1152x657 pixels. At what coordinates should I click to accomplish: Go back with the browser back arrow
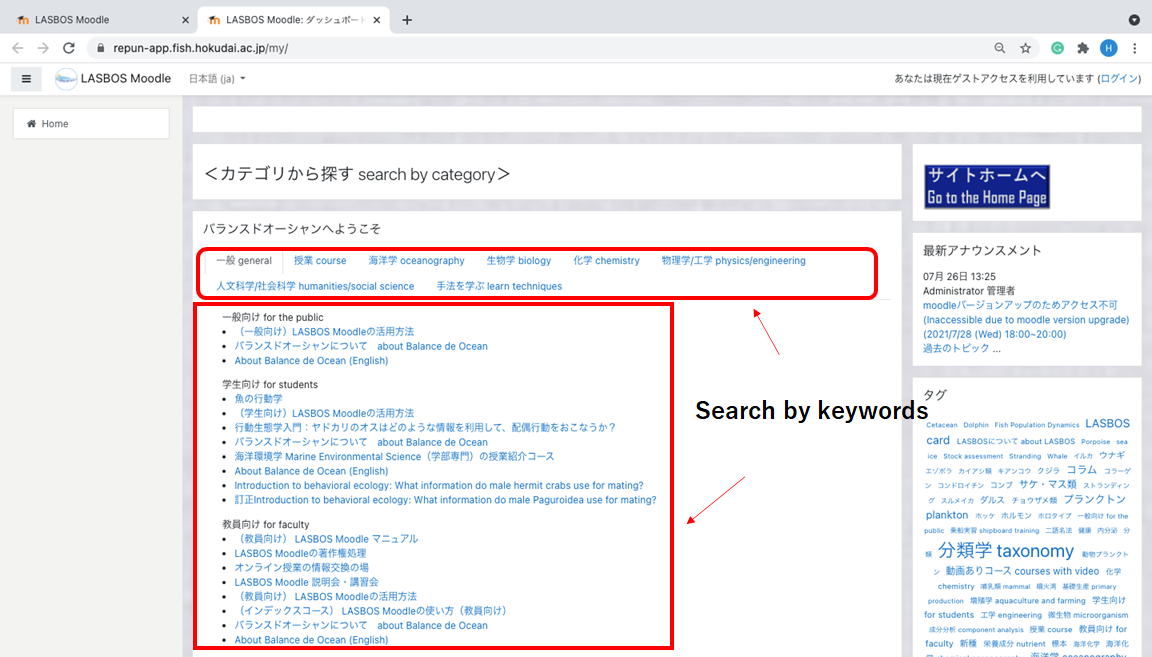point(18,48)
